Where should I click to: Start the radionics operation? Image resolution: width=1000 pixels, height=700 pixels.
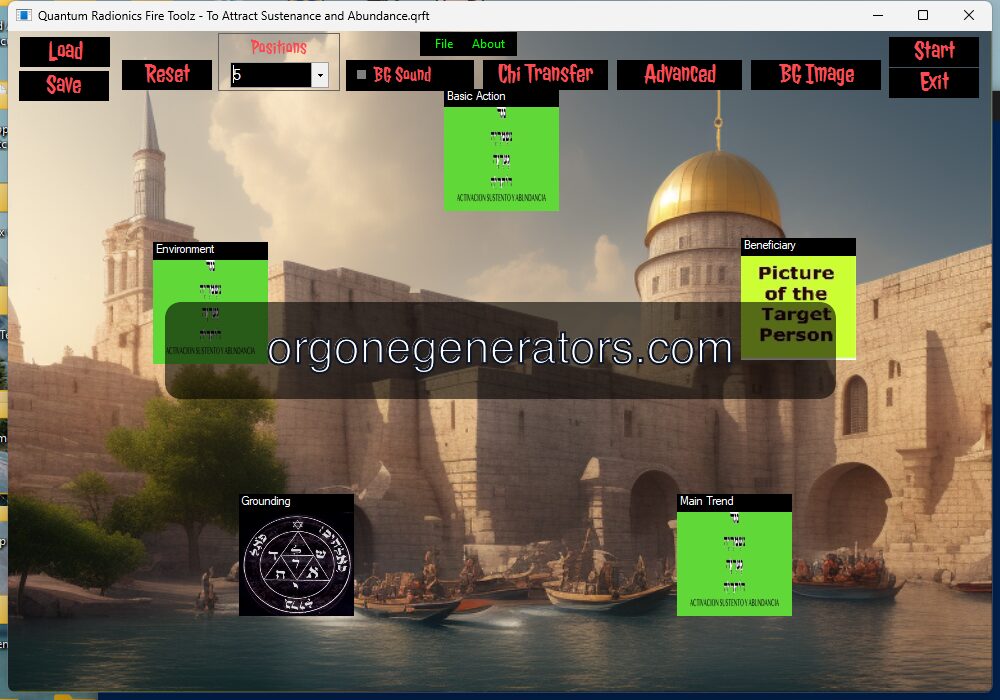click(934, 52)
